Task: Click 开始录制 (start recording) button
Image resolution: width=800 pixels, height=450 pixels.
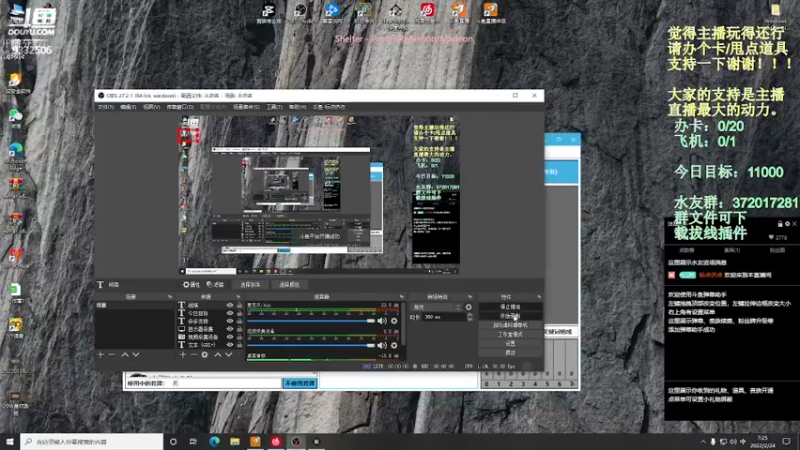Action: (x=510, y=316)
